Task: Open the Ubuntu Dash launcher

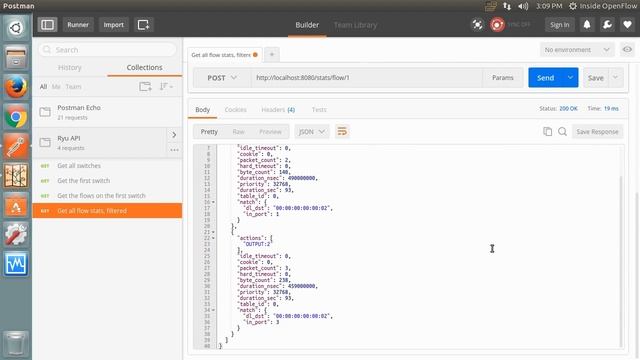Action: 16,28
